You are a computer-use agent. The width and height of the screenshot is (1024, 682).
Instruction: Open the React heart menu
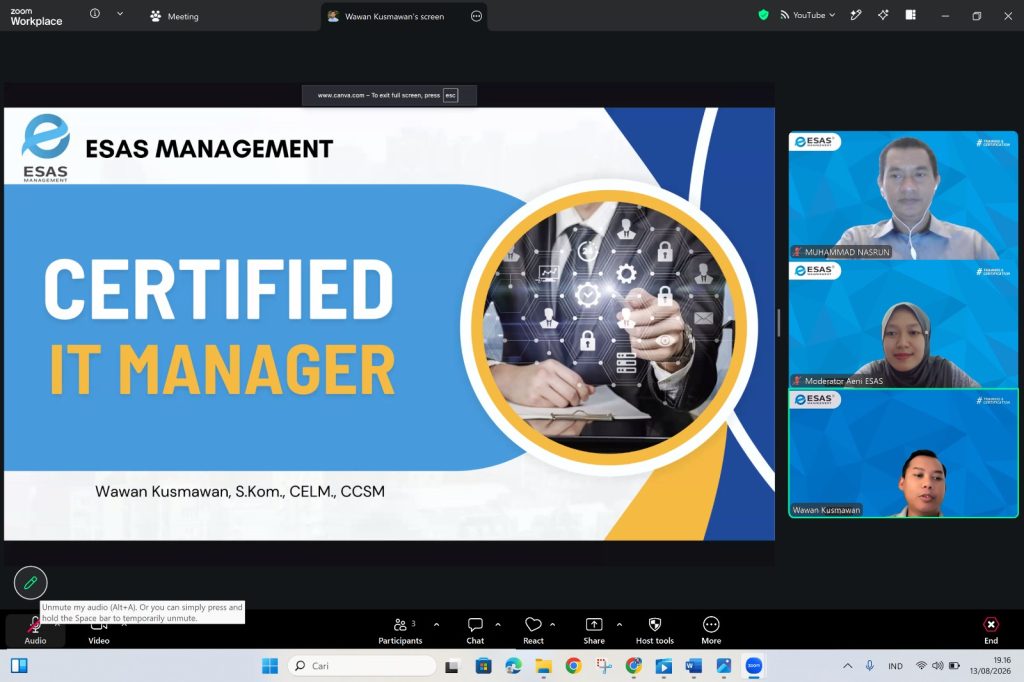[x=534, y=631]
